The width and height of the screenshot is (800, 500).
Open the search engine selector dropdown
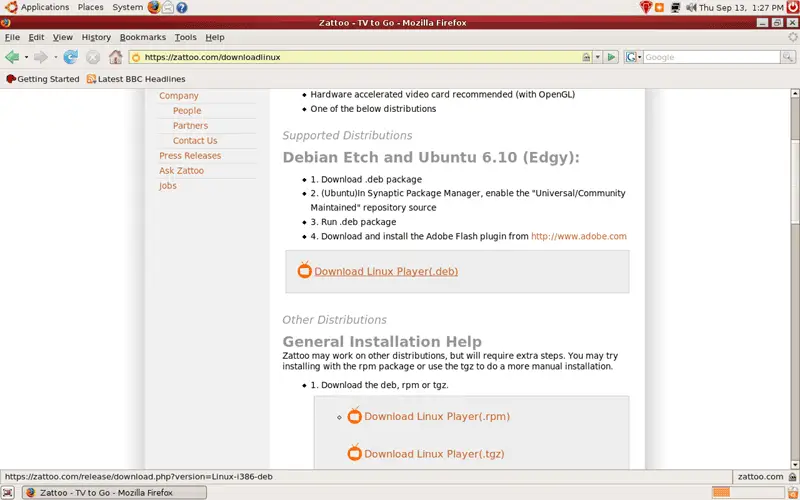[639, 57]
